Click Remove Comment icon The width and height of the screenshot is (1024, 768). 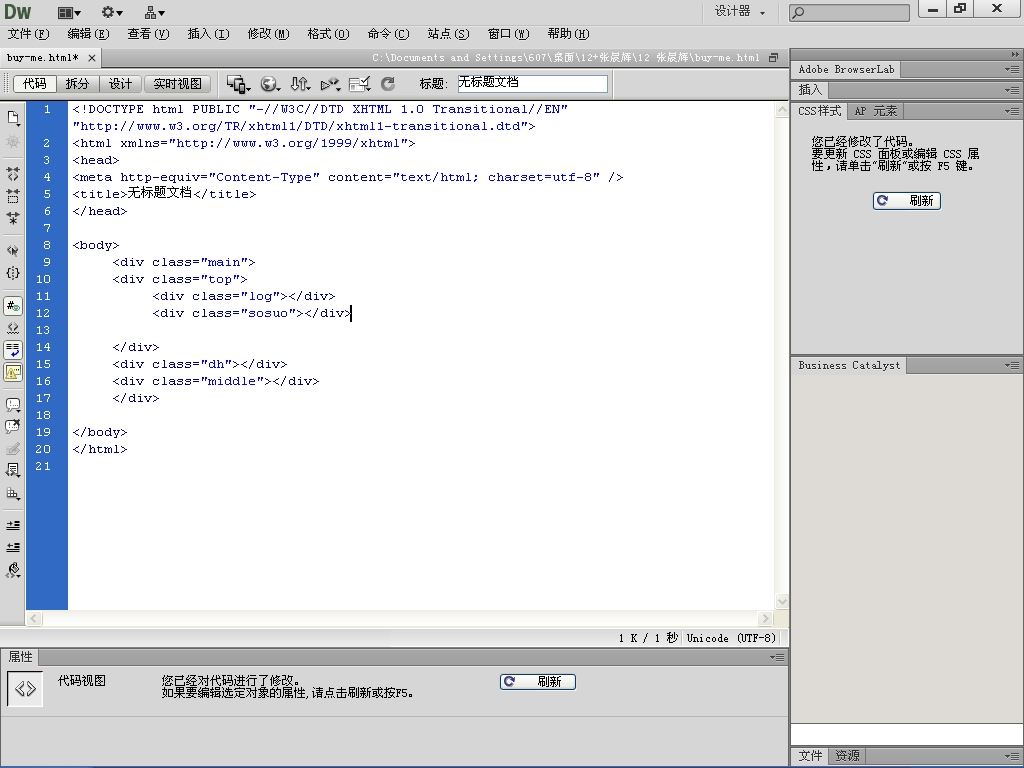click(x=13, y=426)
